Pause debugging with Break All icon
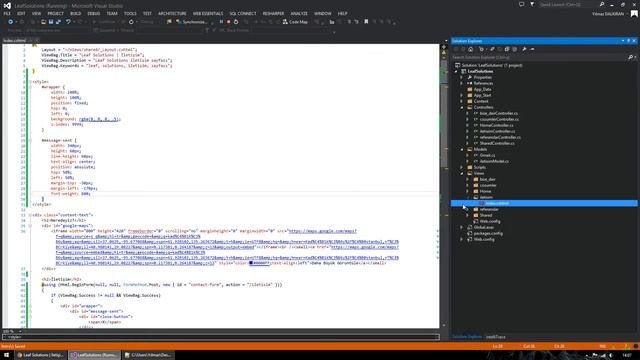640x360 pixels. click(221, 22)
